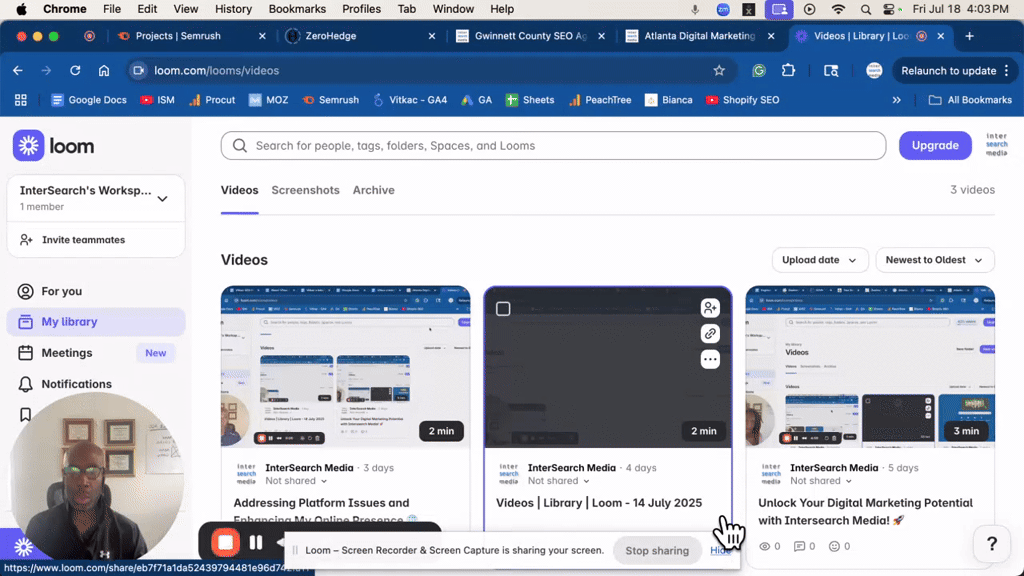Open the Wi-Fi status menu

tap(838, 9)
